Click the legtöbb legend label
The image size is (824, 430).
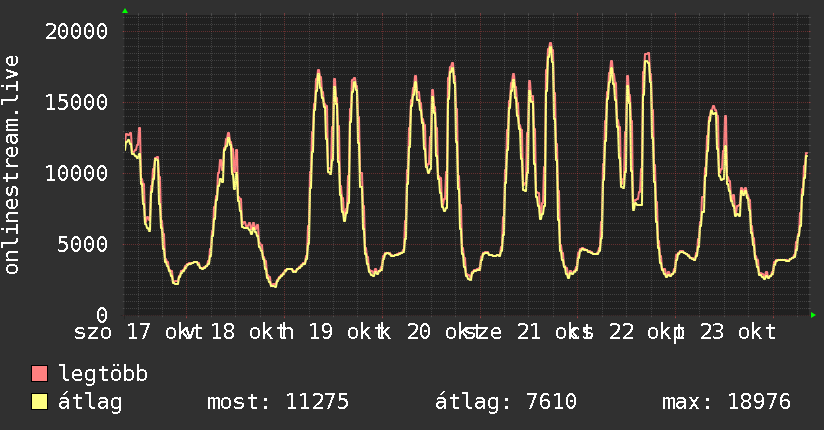pyautogui.click(x=103, y=374)
